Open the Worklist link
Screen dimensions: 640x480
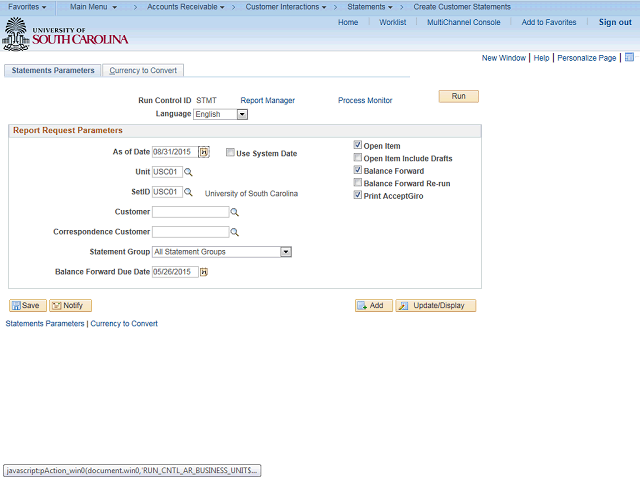[x=393, y=22]
